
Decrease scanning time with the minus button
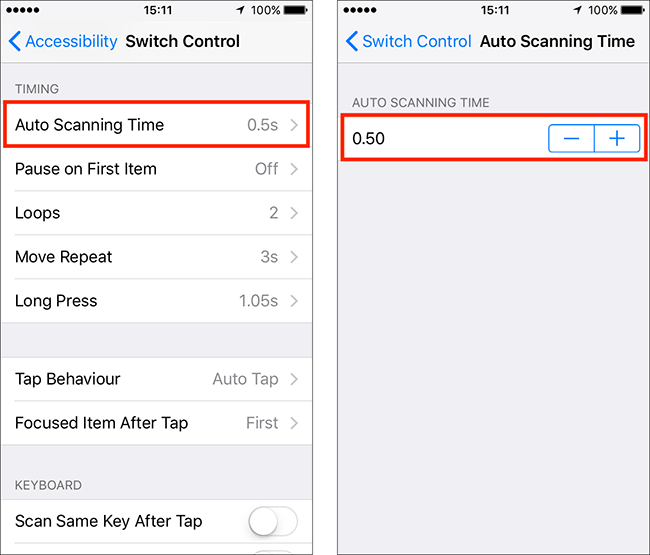coord(571,138)
